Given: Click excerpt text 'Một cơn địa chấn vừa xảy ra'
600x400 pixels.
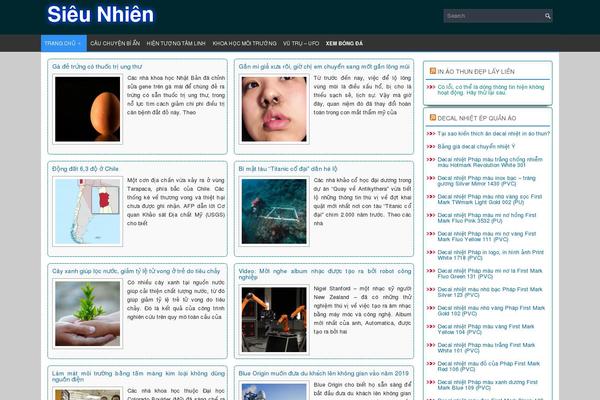Looking at the screenshot, I should tap(176, 201).
